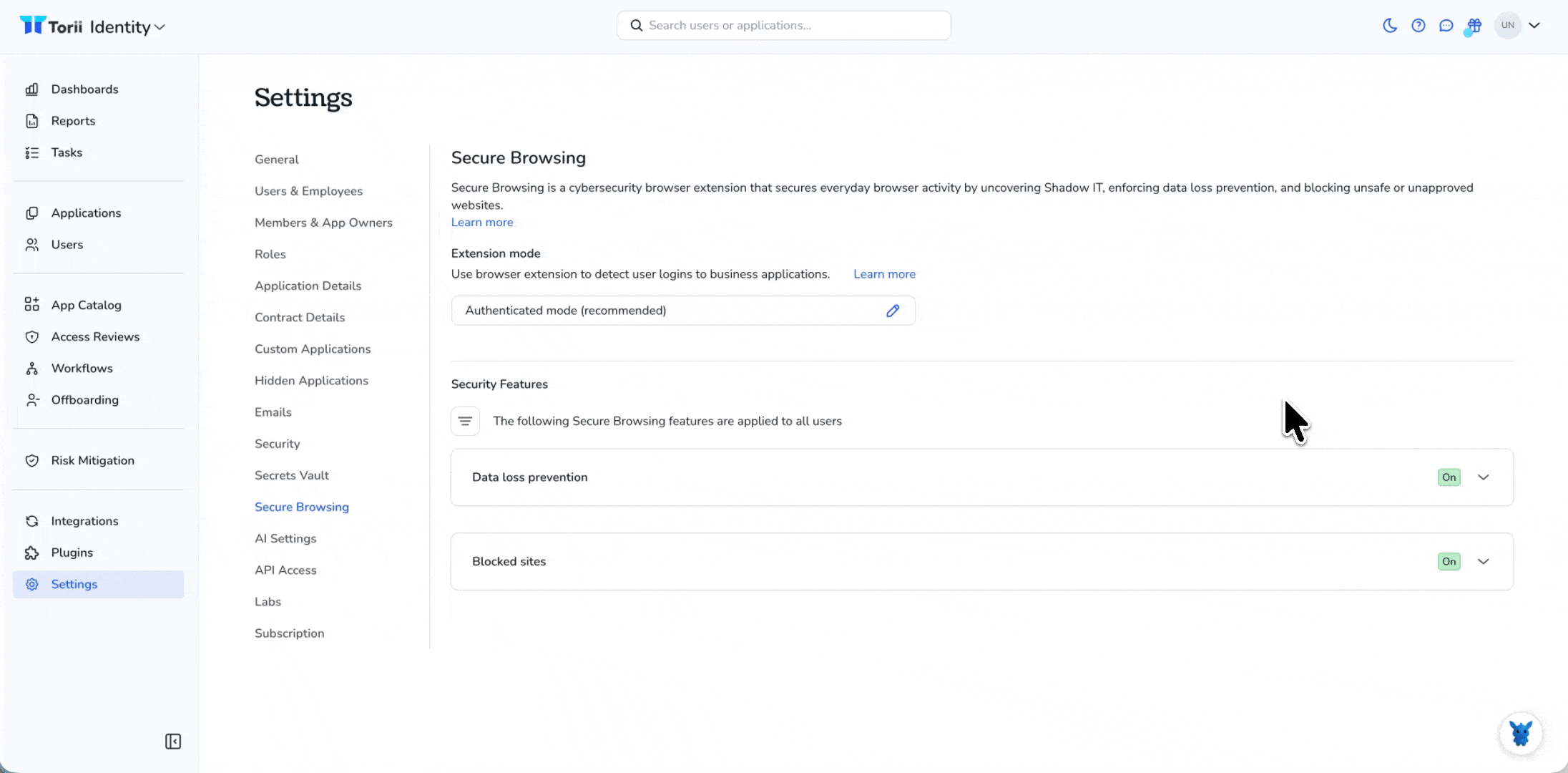Focus the Search users or applications field
The image size is (1568, 773).
pos(784,25)
